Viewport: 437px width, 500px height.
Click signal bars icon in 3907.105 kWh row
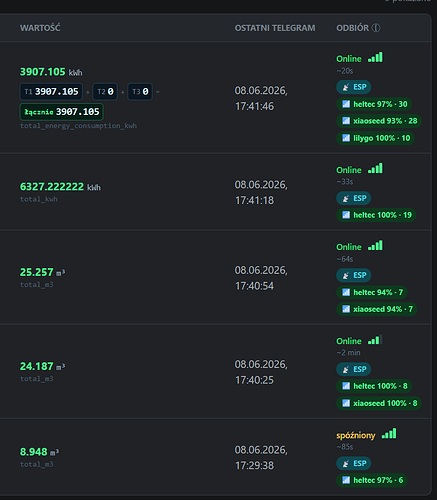point(375,57)
